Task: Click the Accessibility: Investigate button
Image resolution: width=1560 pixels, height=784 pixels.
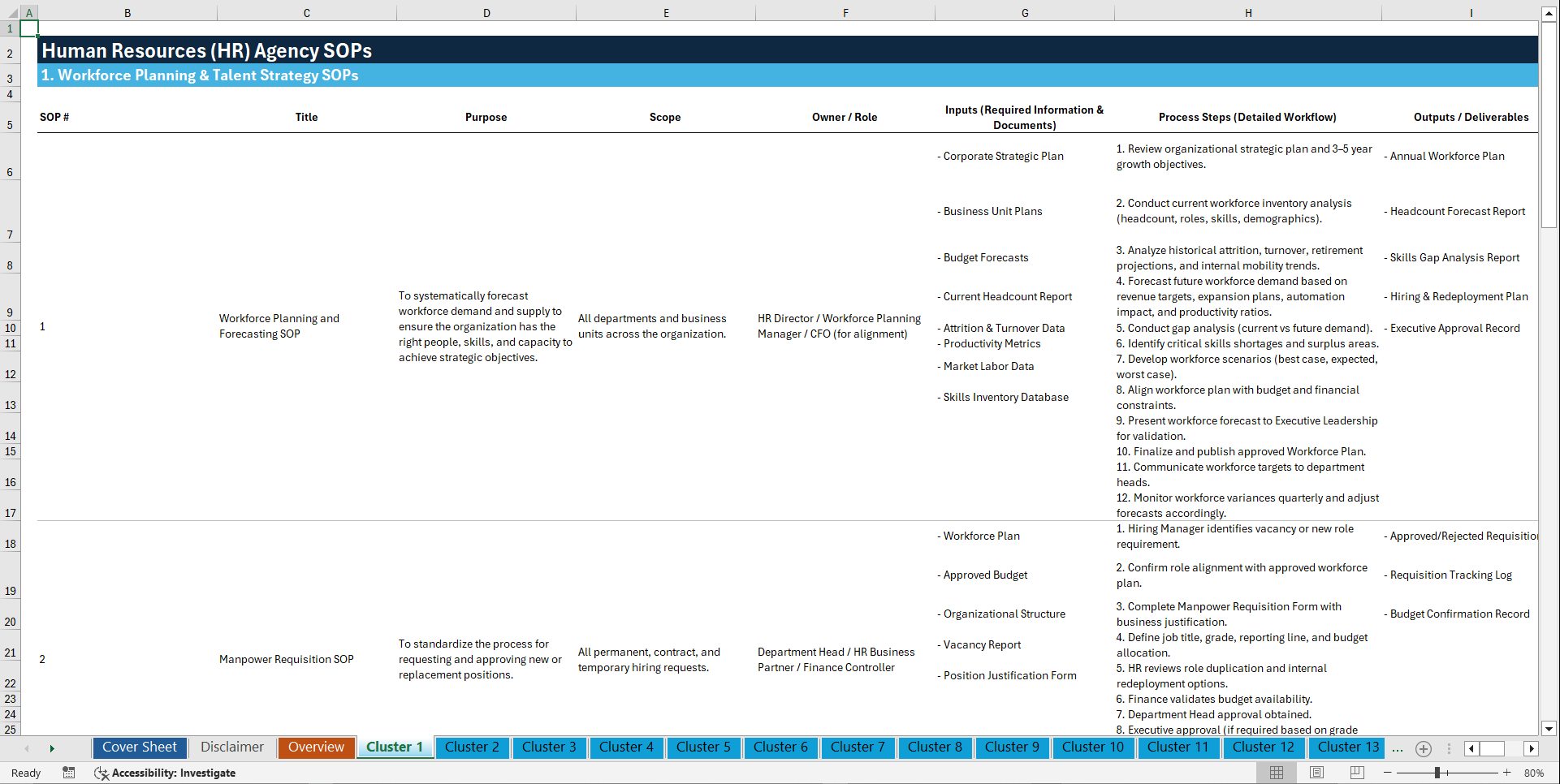Action: coord(165,773)
